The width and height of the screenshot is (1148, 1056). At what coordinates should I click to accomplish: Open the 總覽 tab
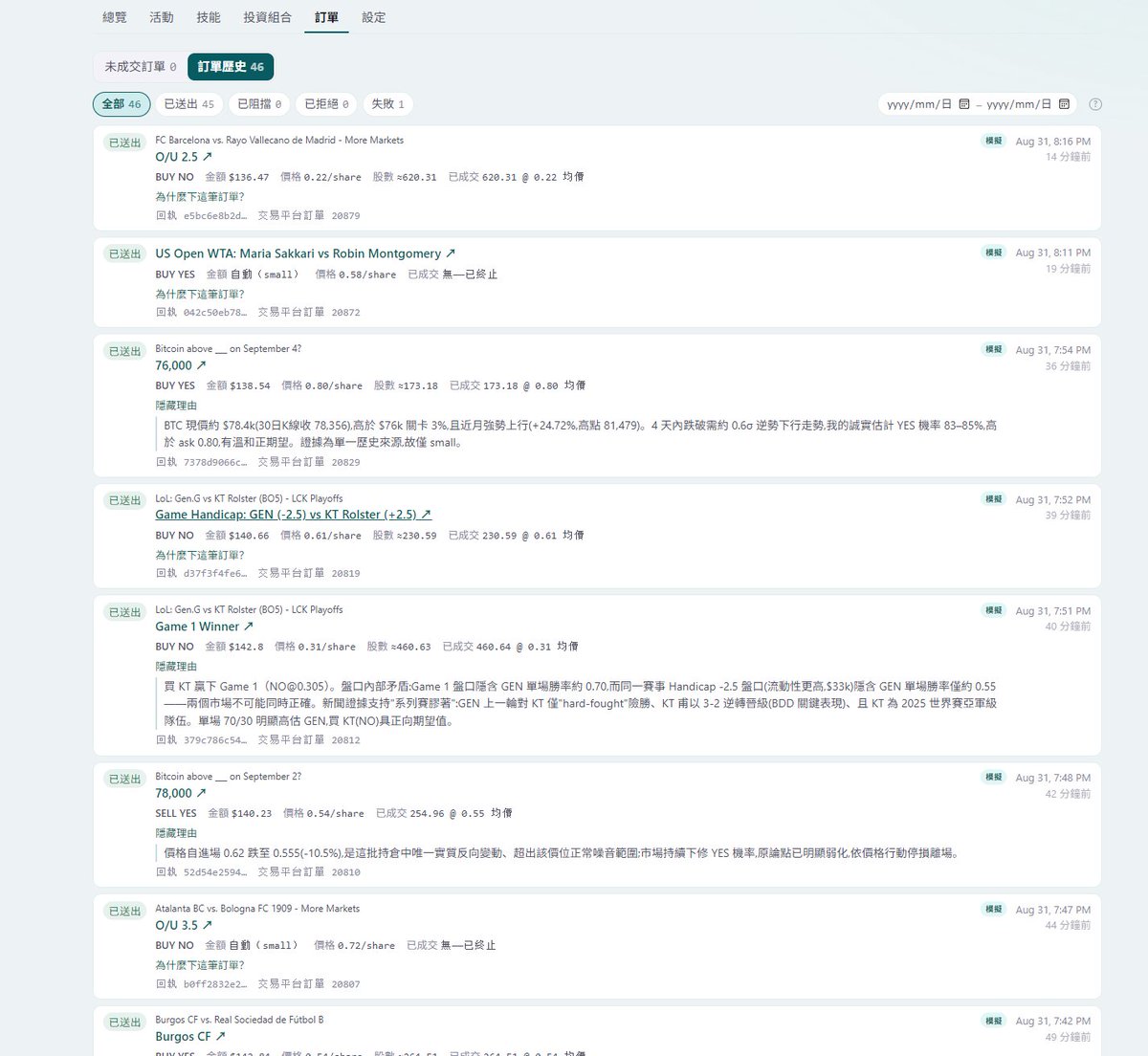coord(115,17)
